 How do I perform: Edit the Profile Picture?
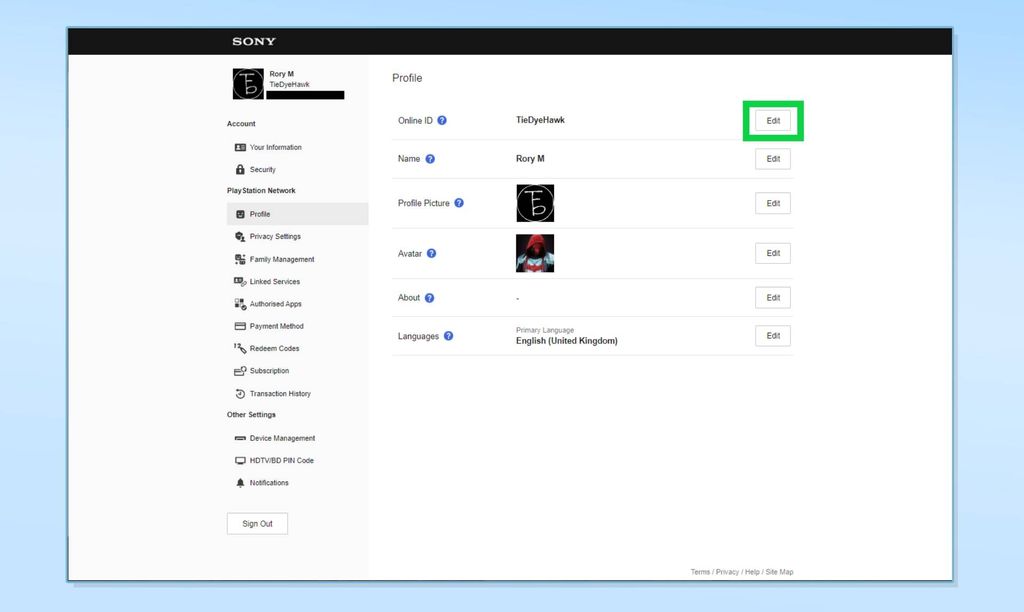[x=773, y=203]
